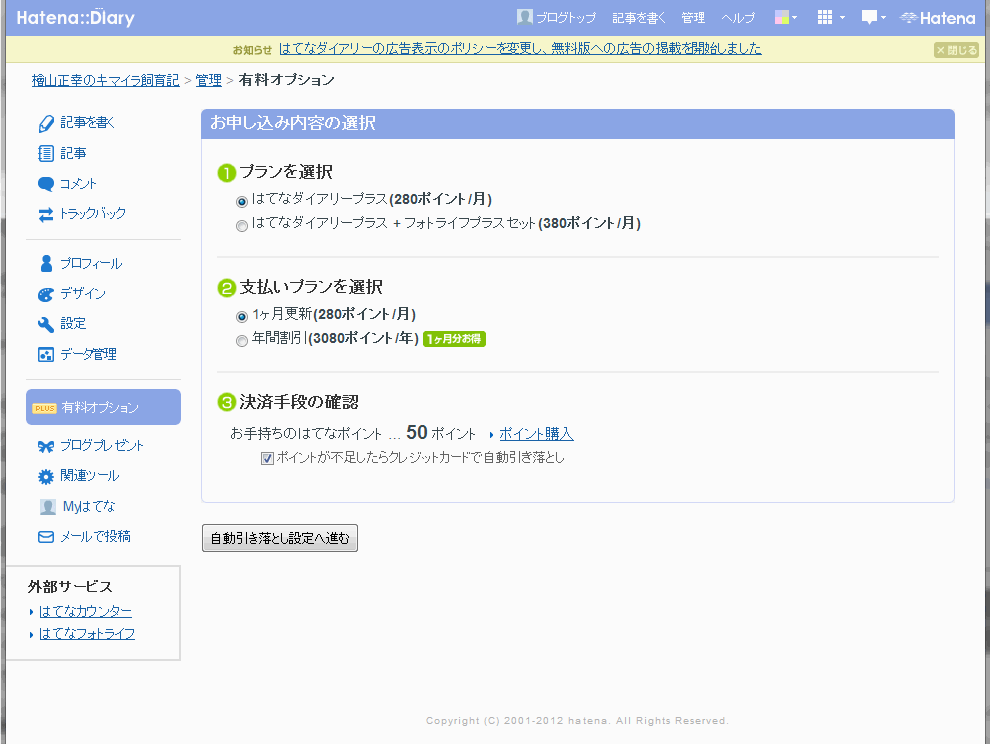Open the notifications speech bubble dropdown

pyautogui.click(x=874, y=18)
